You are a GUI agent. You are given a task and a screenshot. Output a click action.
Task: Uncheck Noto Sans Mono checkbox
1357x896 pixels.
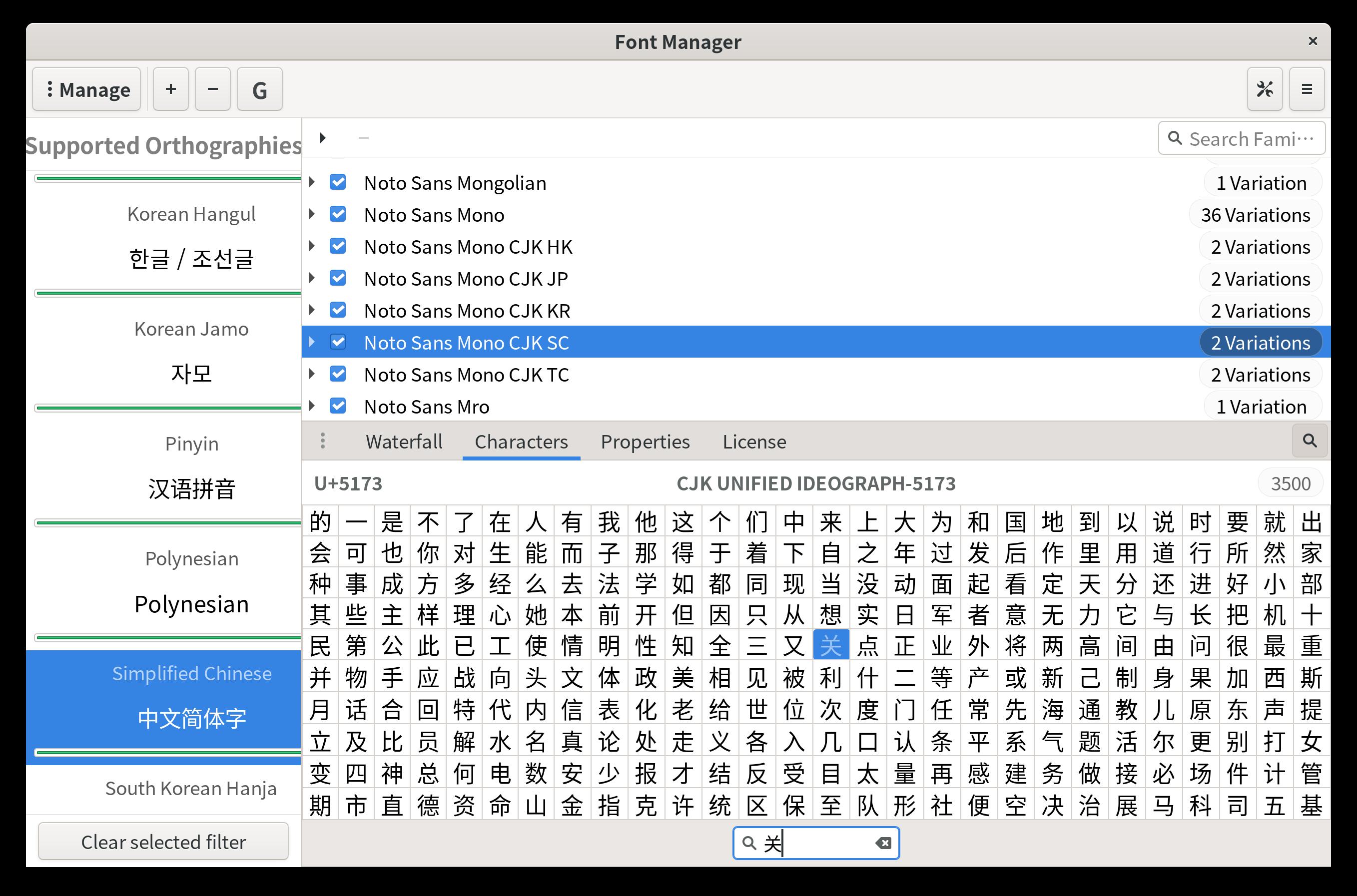click(338, 214)
